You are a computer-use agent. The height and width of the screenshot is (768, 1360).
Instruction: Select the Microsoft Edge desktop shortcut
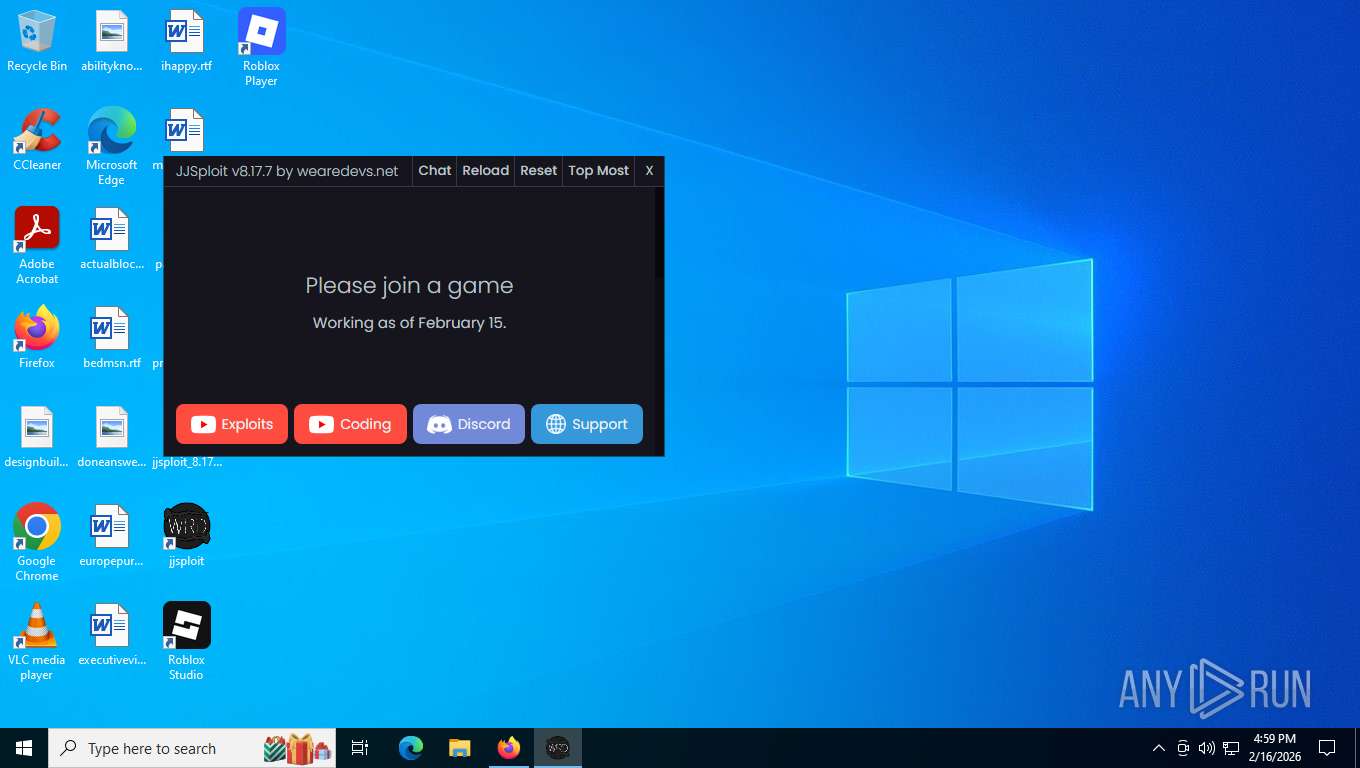[x=112, y=147]
